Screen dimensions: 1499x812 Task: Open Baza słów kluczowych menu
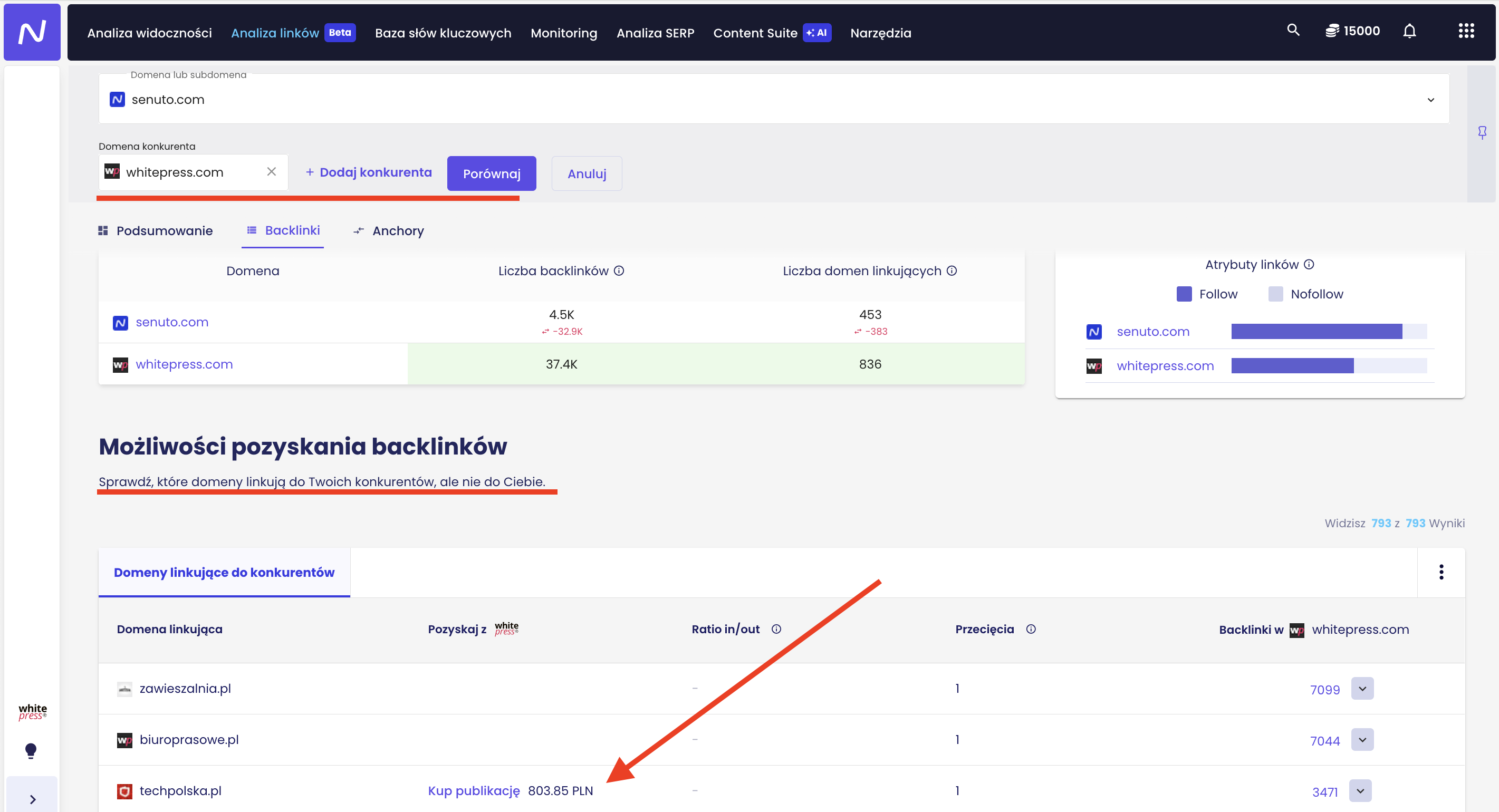(443, 33)
